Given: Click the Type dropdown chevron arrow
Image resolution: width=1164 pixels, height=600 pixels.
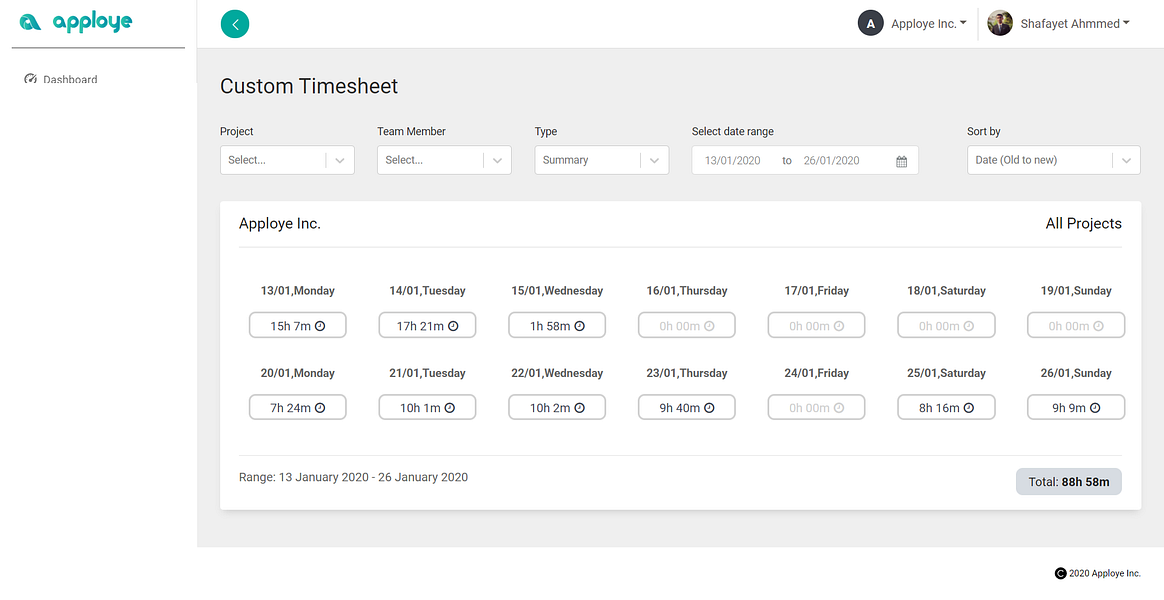Looking at the screenshot, I should tap(654, 160).
